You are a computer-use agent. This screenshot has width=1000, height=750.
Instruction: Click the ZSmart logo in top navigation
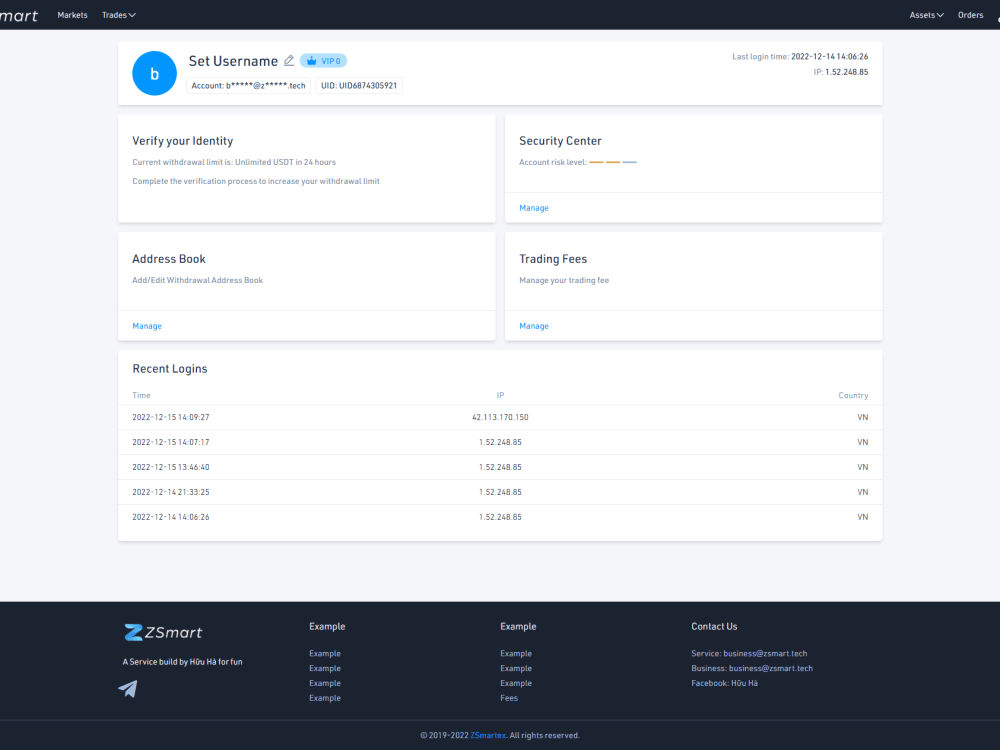pos(19,15)
